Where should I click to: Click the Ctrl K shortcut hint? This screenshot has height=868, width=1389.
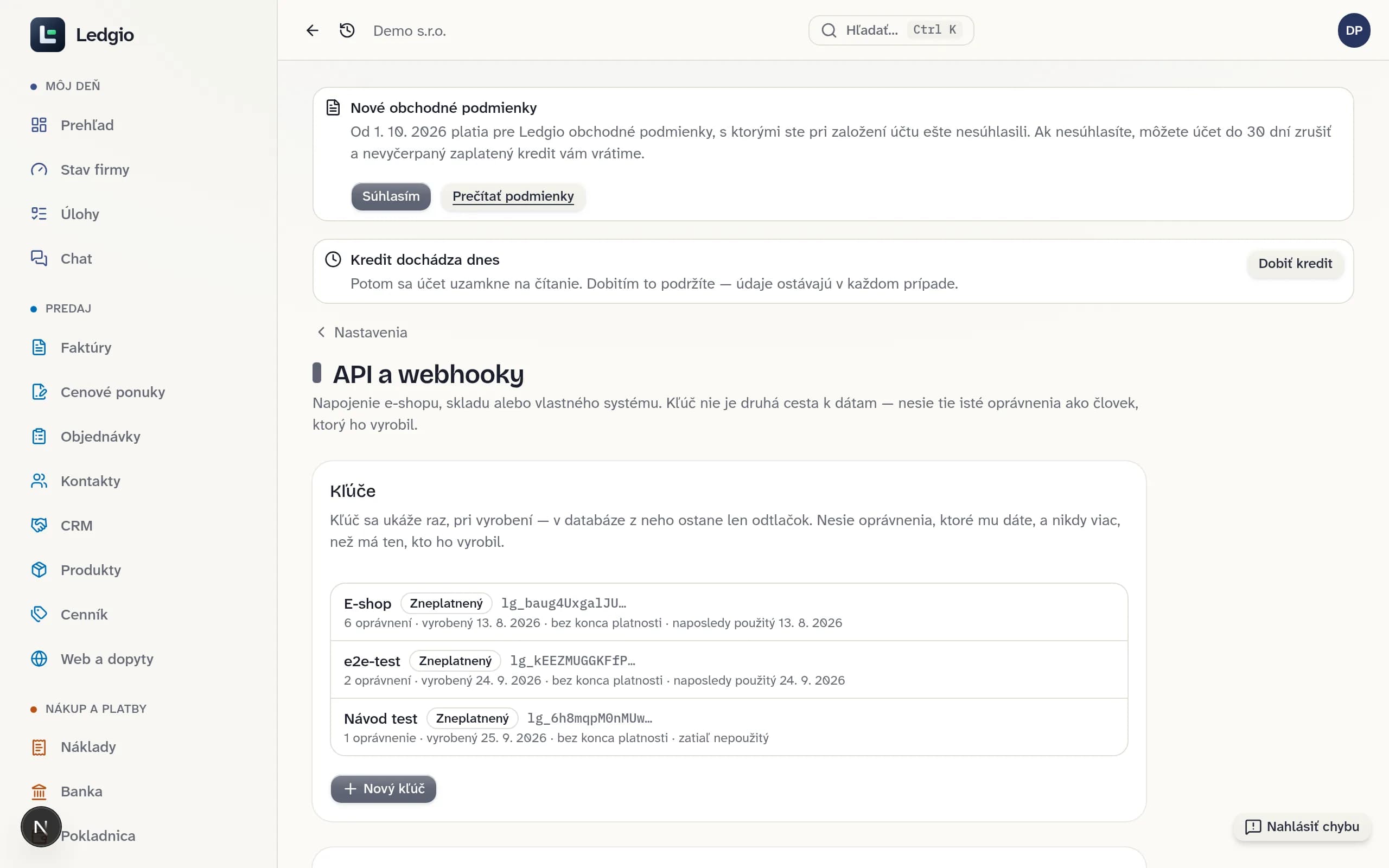click(x=934, y=30)
